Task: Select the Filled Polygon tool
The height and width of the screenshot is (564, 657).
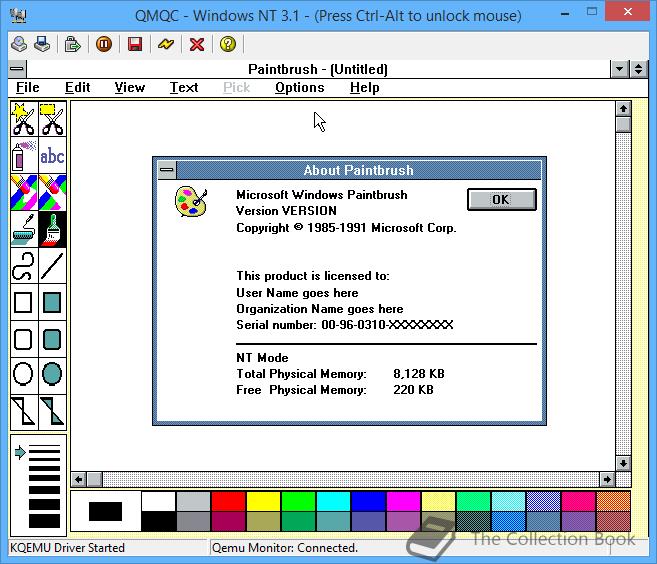Action: [x=52, y=411]
